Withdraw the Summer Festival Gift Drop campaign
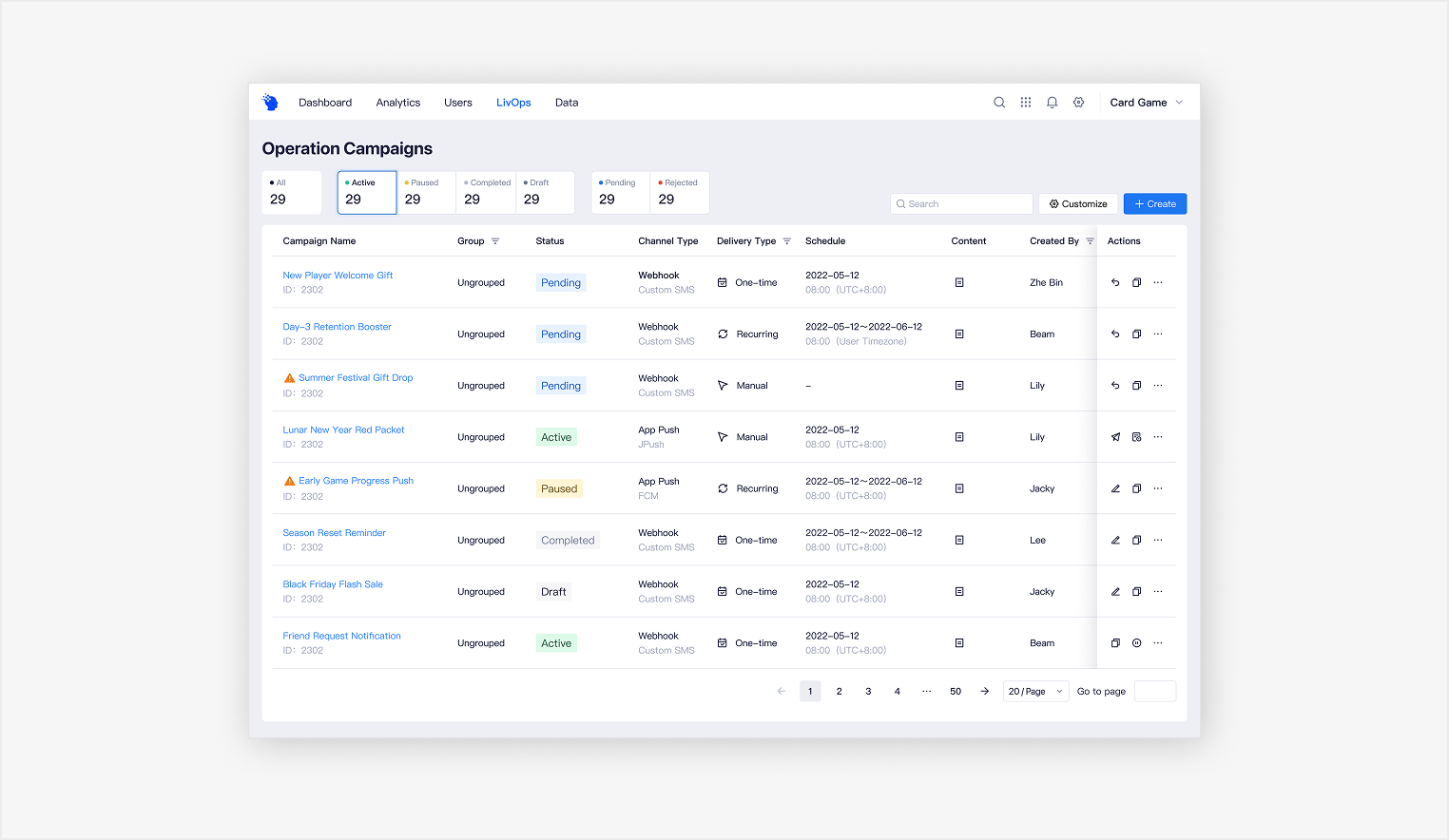 pos(1115,386)
